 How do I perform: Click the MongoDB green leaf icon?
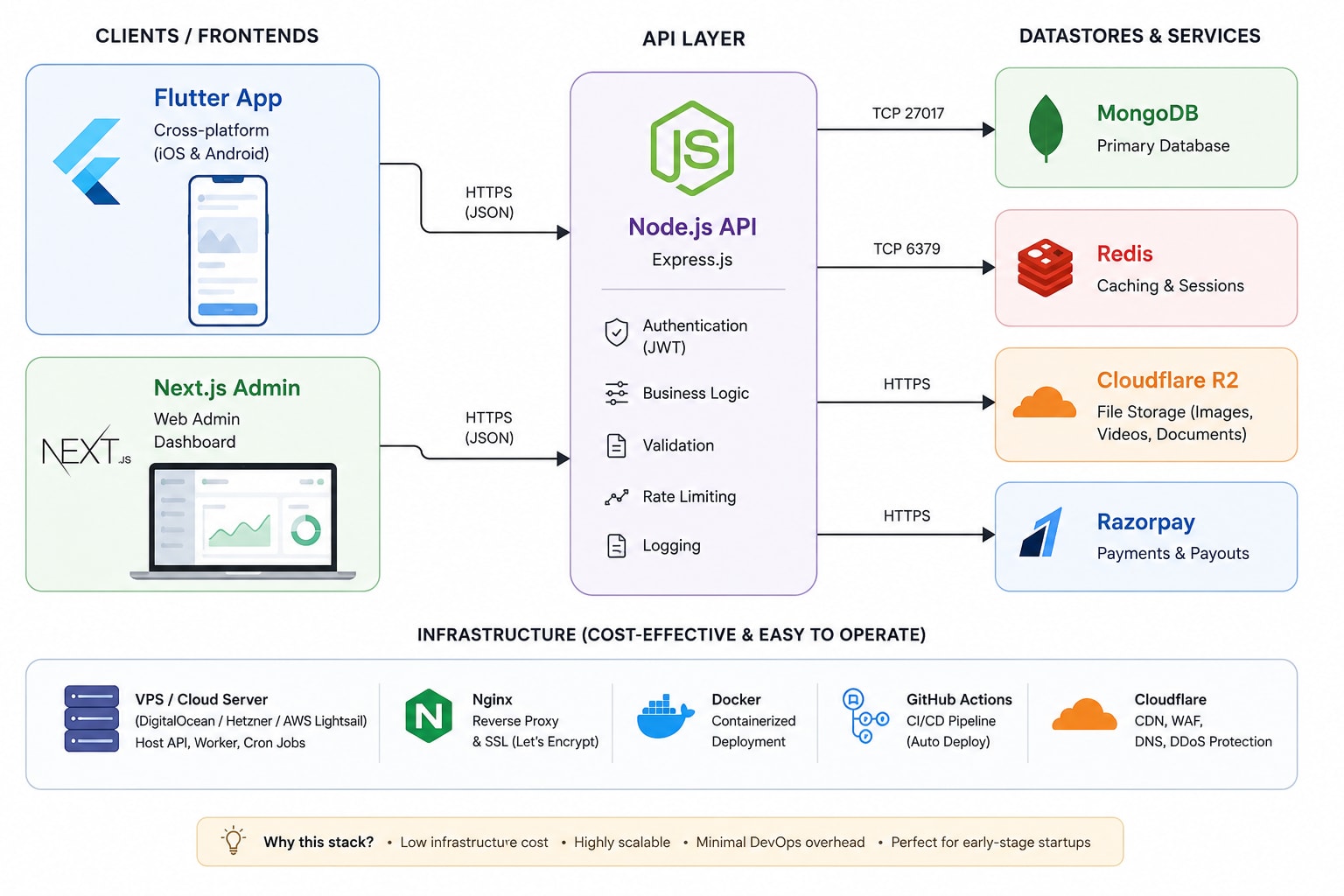(x=1046, y=129)
